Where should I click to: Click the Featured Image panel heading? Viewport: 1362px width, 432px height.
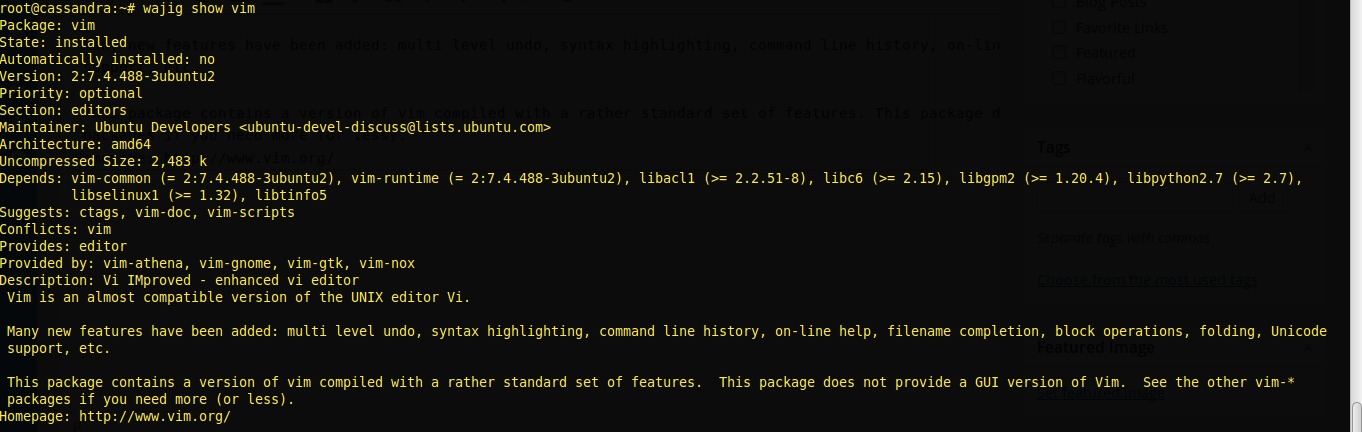1095,348
